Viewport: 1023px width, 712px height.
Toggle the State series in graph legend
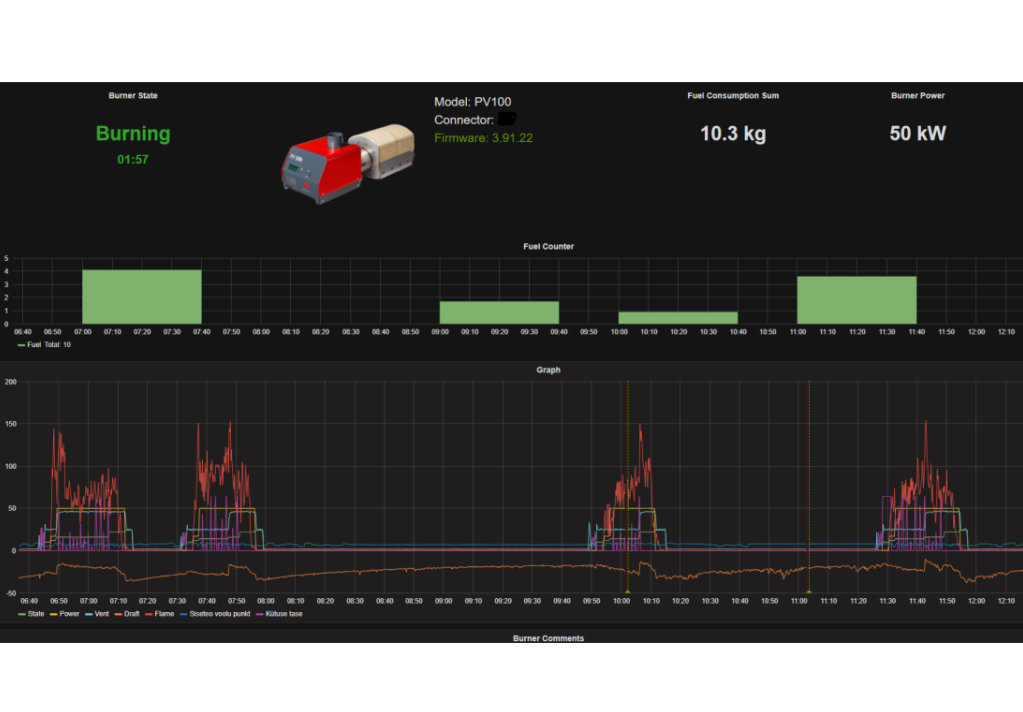pyautogui.click(x=35, y=614)
